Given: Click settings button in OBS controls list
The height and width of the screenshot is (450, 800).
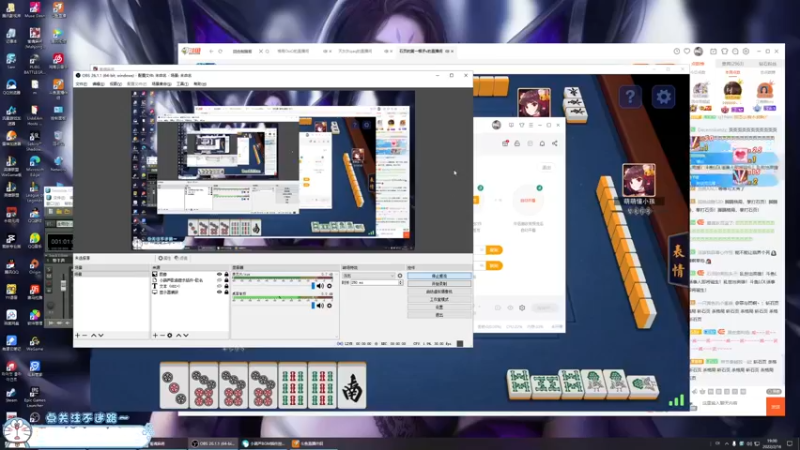Looking at the screenshot, I should tap(439, 307).
